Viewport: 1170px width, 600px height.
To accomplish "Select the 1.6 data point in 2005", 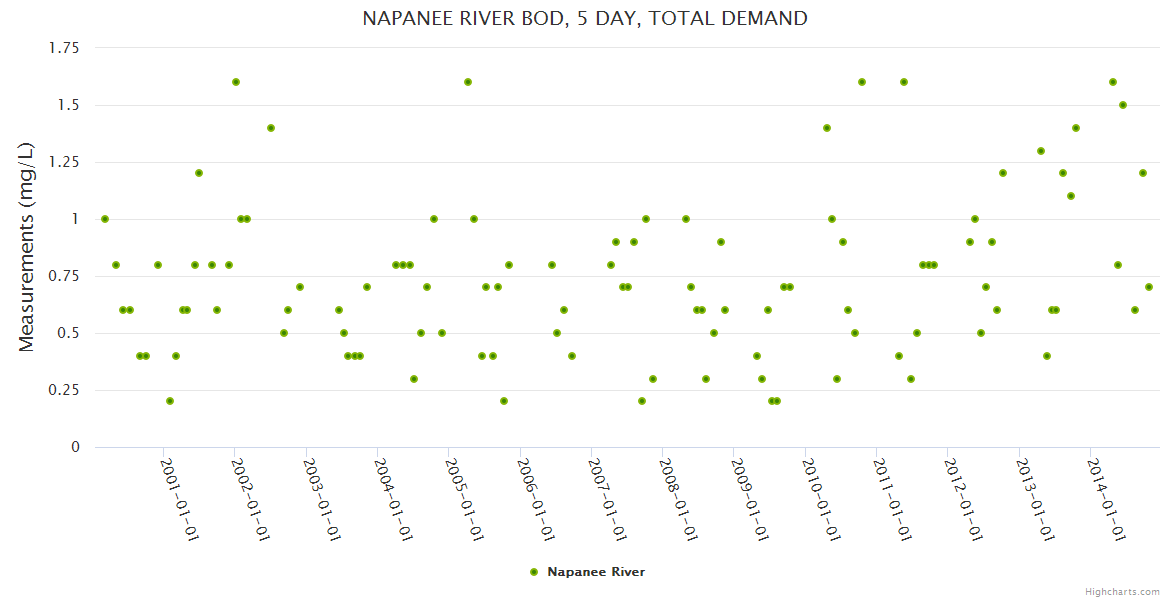I will click(468, 82).
